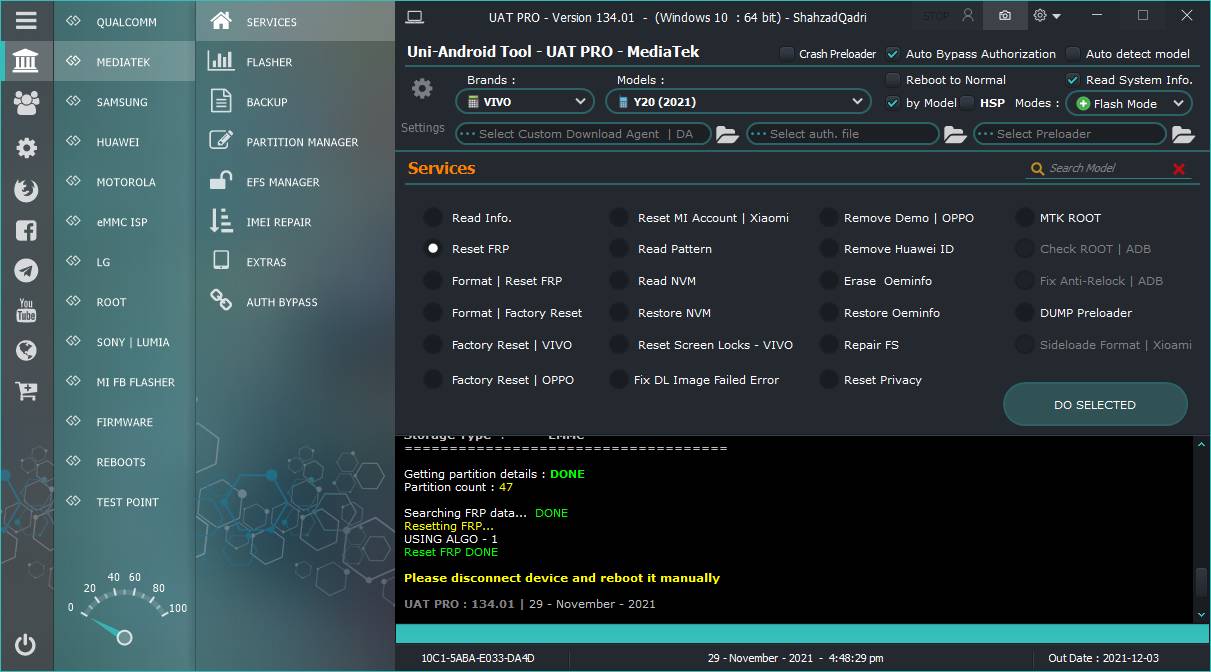Open the users group icon
Viewport: 1211px width, 672px height.
[x=27, y=102]
